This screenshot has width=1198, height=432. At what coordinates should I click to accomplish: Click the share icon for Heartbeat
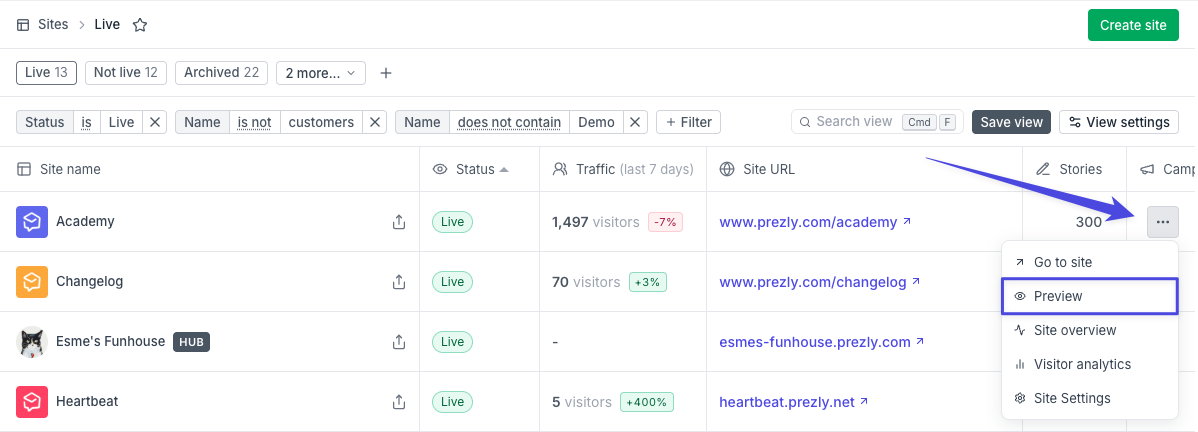tap(398, 401)
